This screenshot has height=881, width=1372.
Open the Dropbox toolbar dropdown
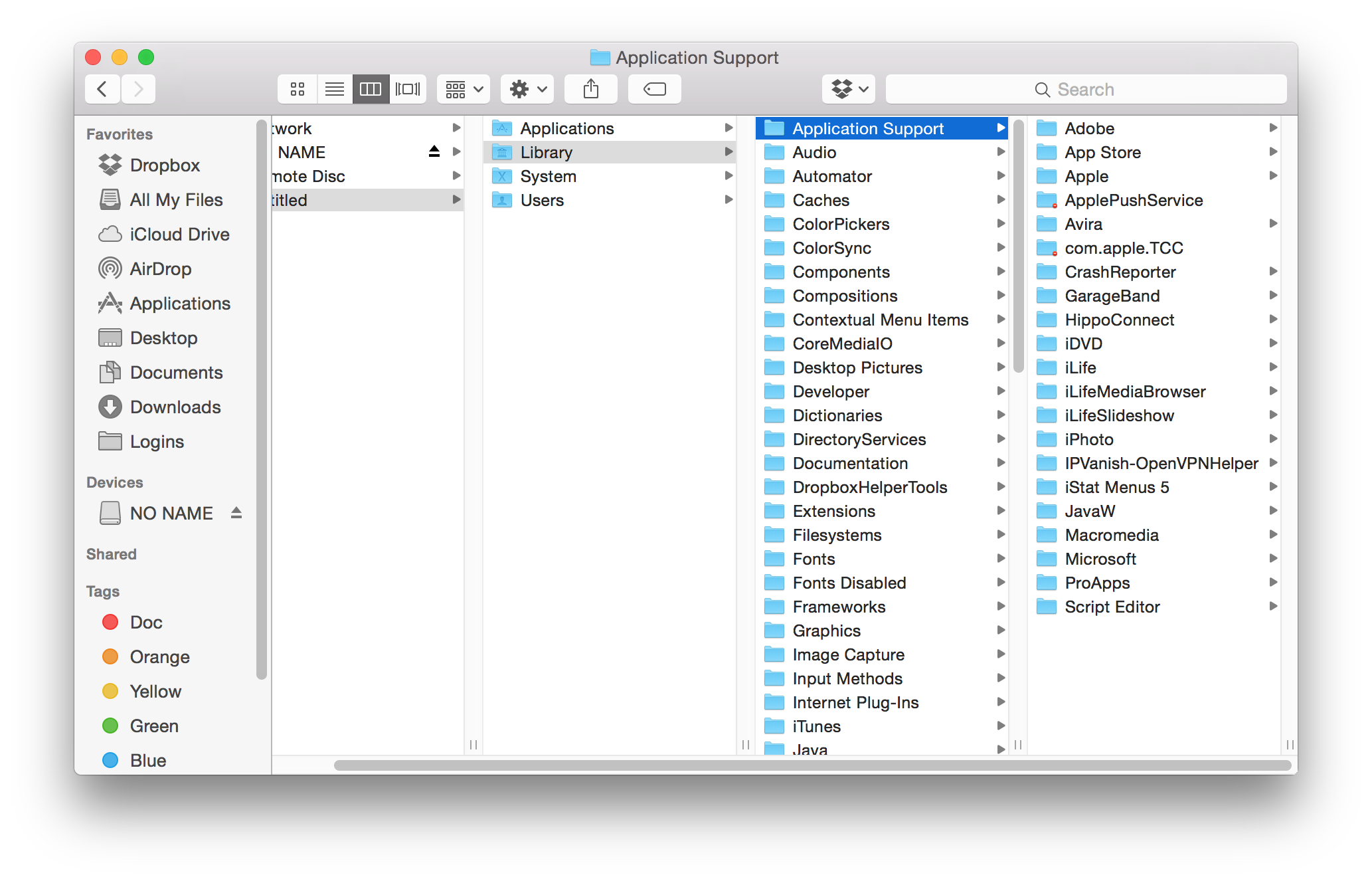click(849, 89)
